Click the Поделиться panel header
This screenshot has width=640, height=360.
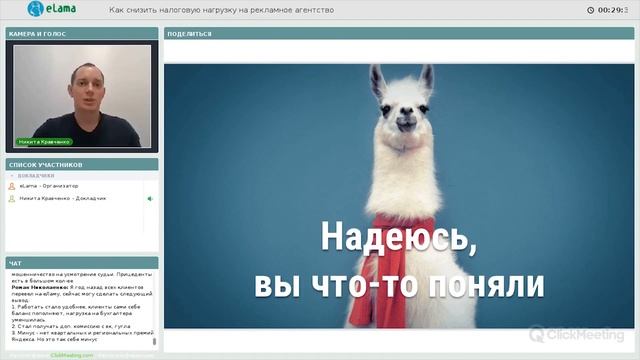[x=399, y=34]
